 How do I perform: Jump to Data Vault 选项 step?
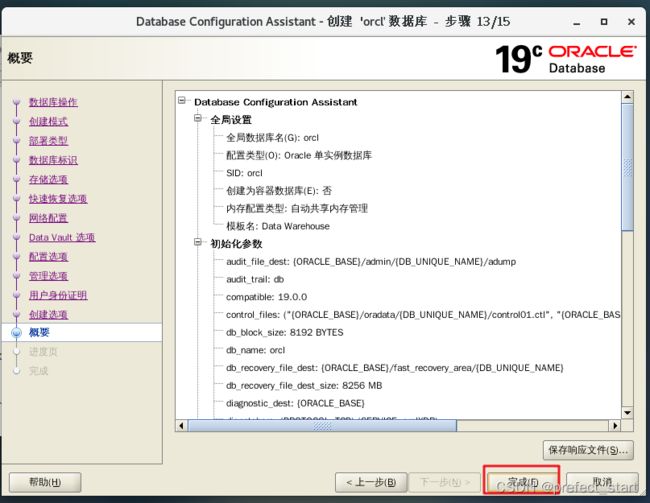(x=62, y=237)
